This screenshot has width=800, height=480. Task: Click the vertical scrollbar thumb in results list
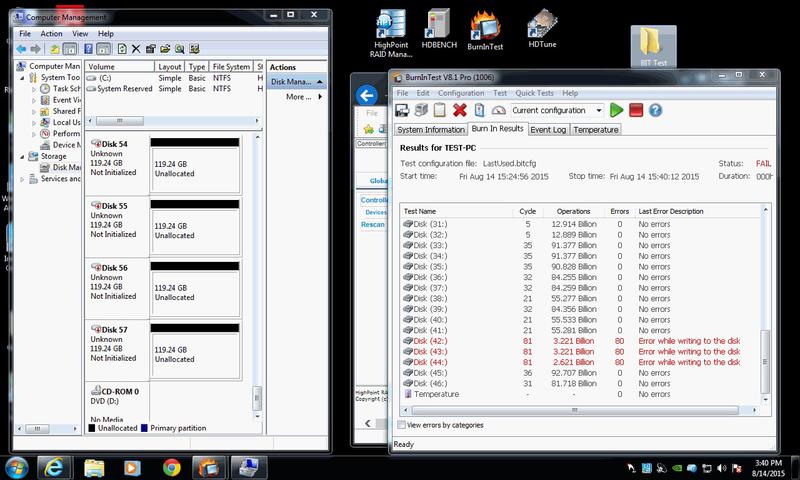(x=764, y=361)
